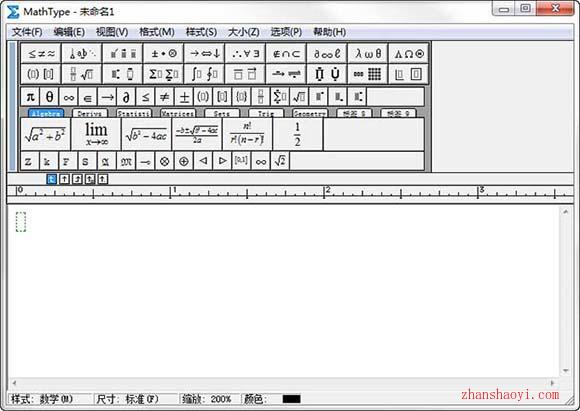Open summation templates palette

click(163, 74)
